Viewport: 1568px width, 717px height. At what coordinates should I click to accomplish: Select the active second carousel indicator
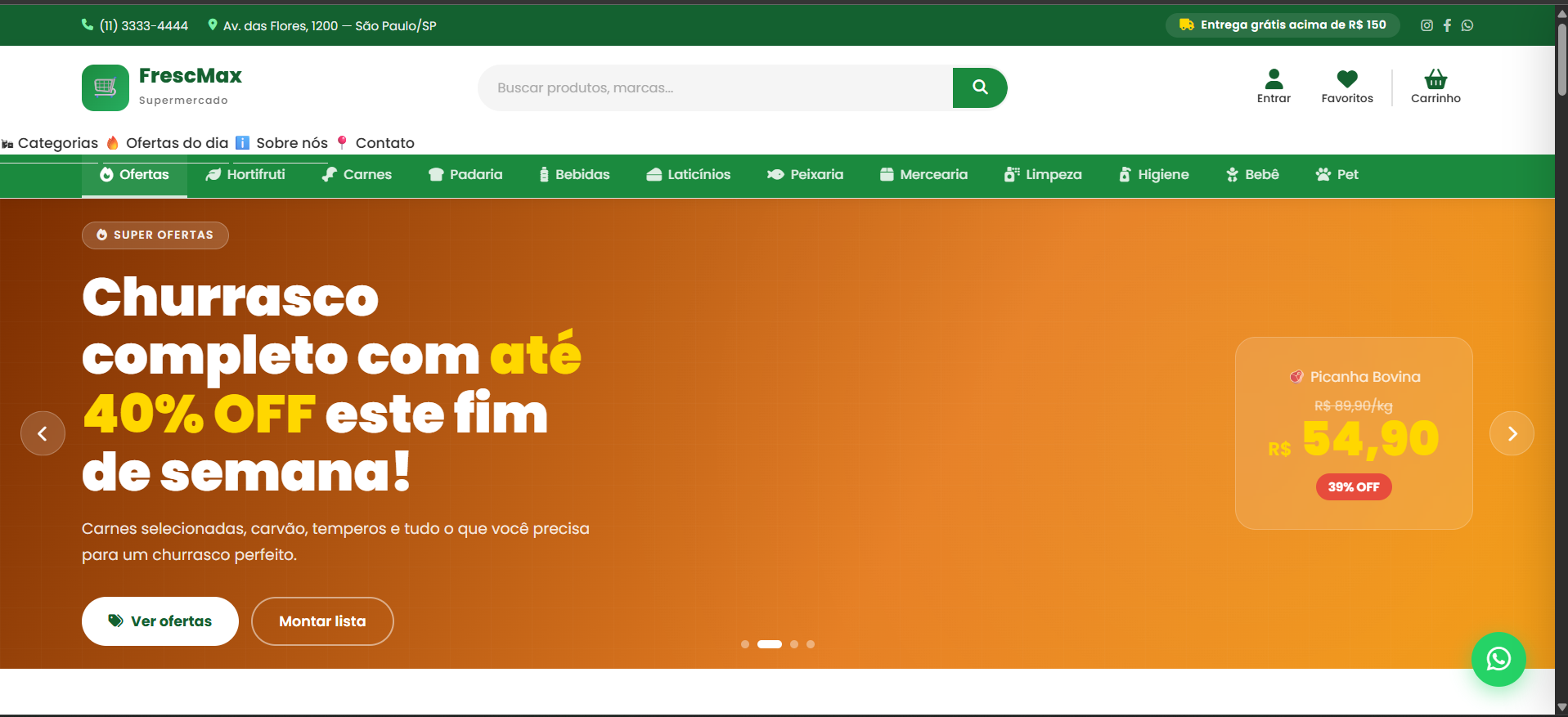(x=770, y=644)
